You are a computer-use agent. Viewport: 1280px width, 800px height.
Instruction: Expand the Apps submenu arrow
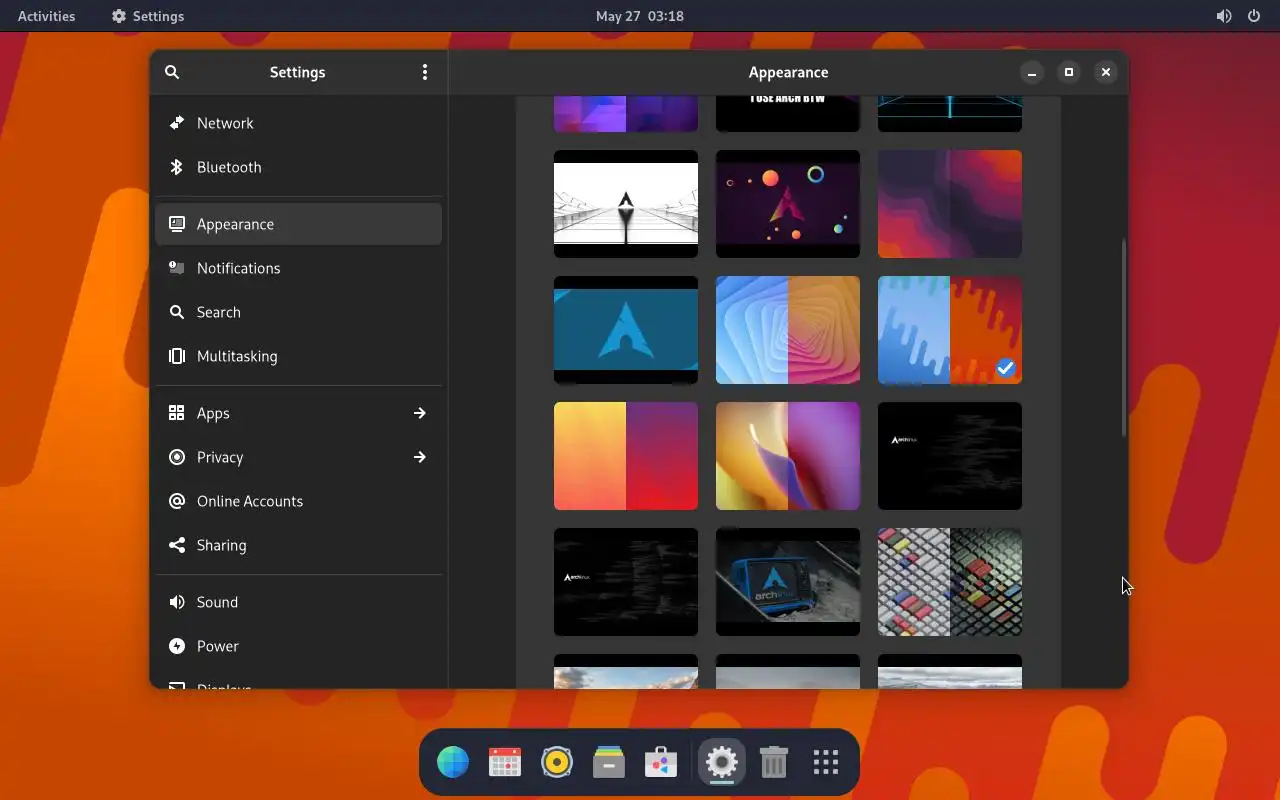(x=420, y=413)
